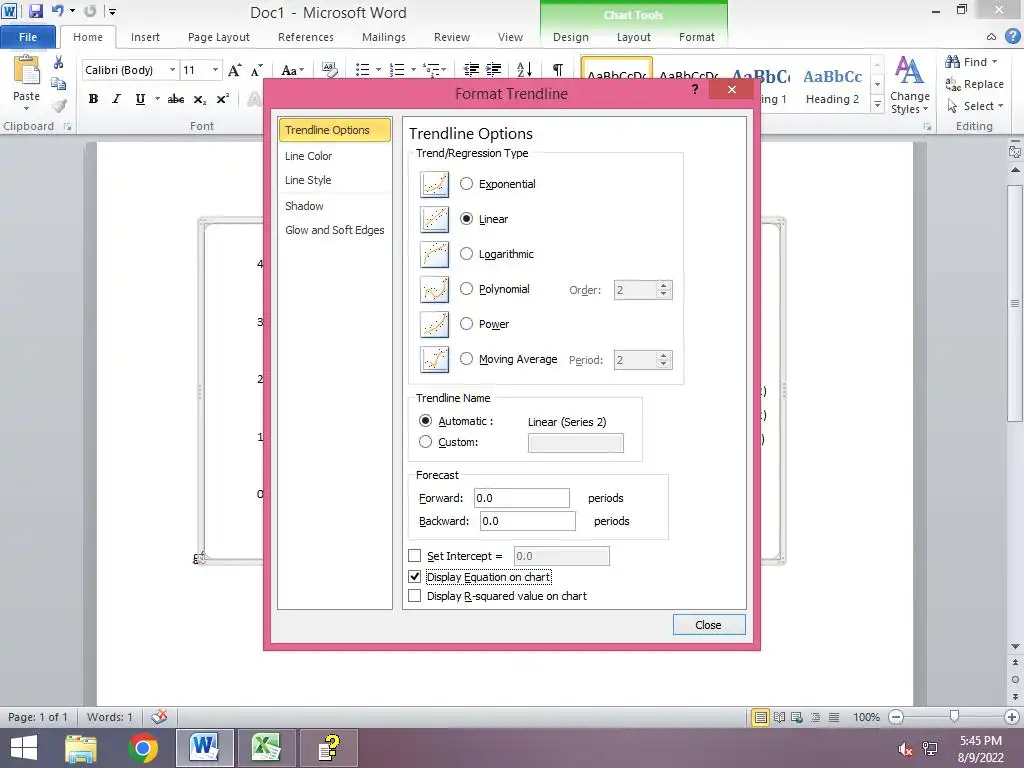Open Glow and Soft Edges section
This screenshot has width=1024, height=768.
tap(334, 230)
